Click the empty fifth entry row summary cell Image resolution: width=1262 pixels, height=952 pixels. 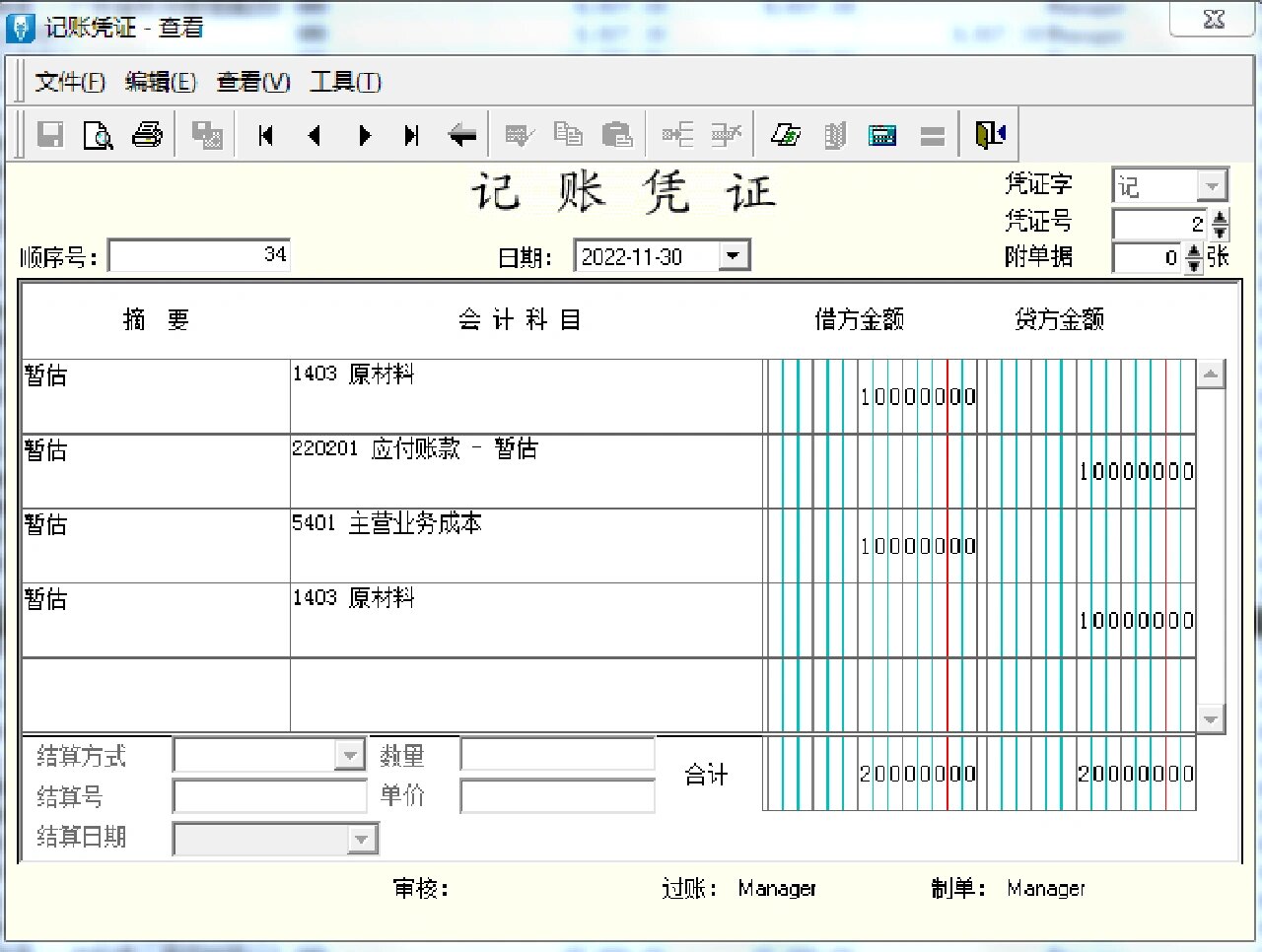[156, 695]
